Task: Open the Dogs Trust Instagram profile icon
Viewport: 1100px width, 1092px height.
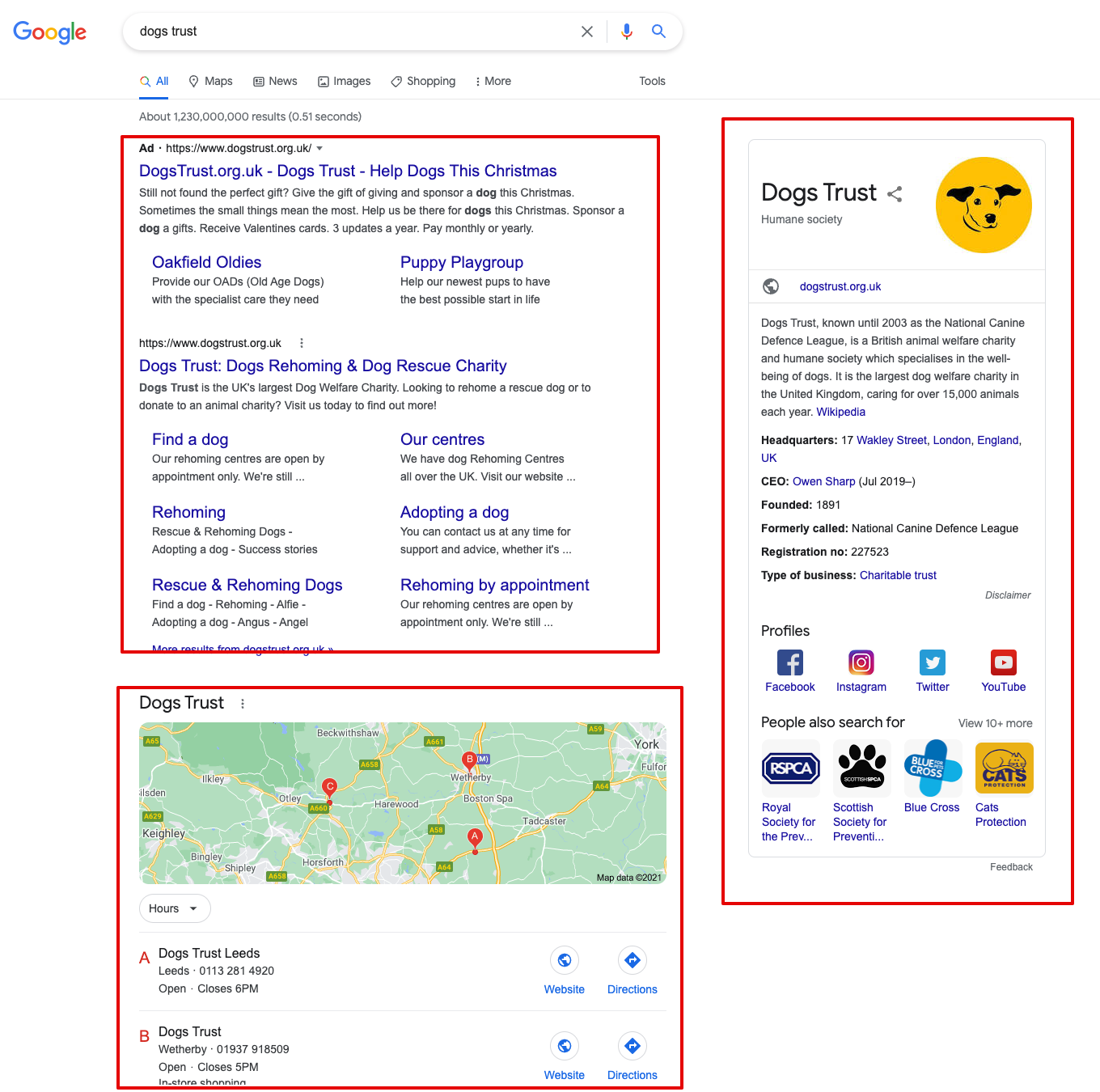Action: click(861, 662)
